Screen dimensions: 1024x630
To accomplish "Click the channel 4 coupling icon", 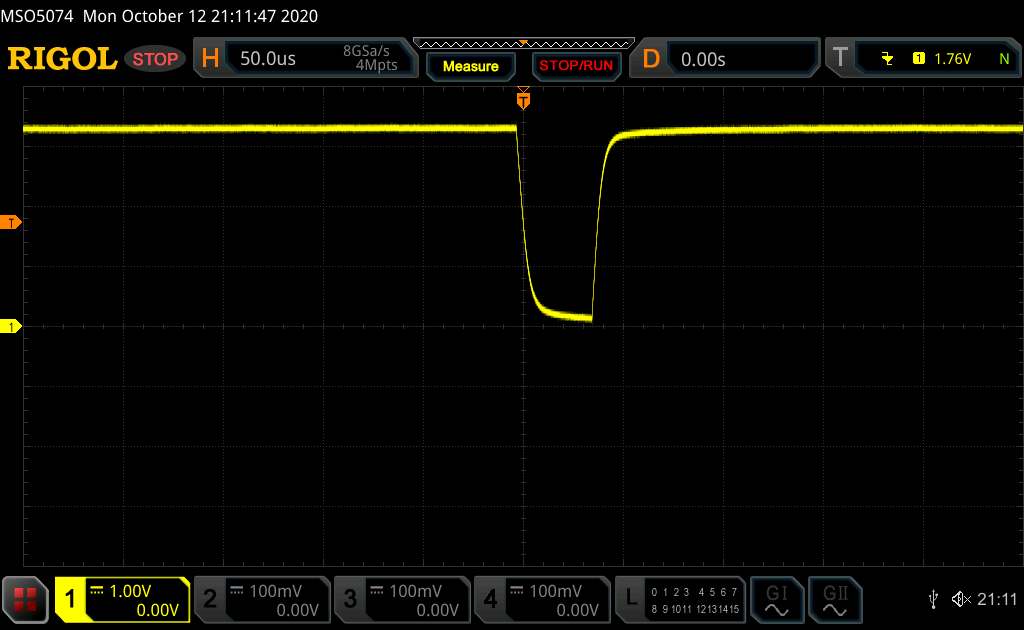I will [517, 591].
